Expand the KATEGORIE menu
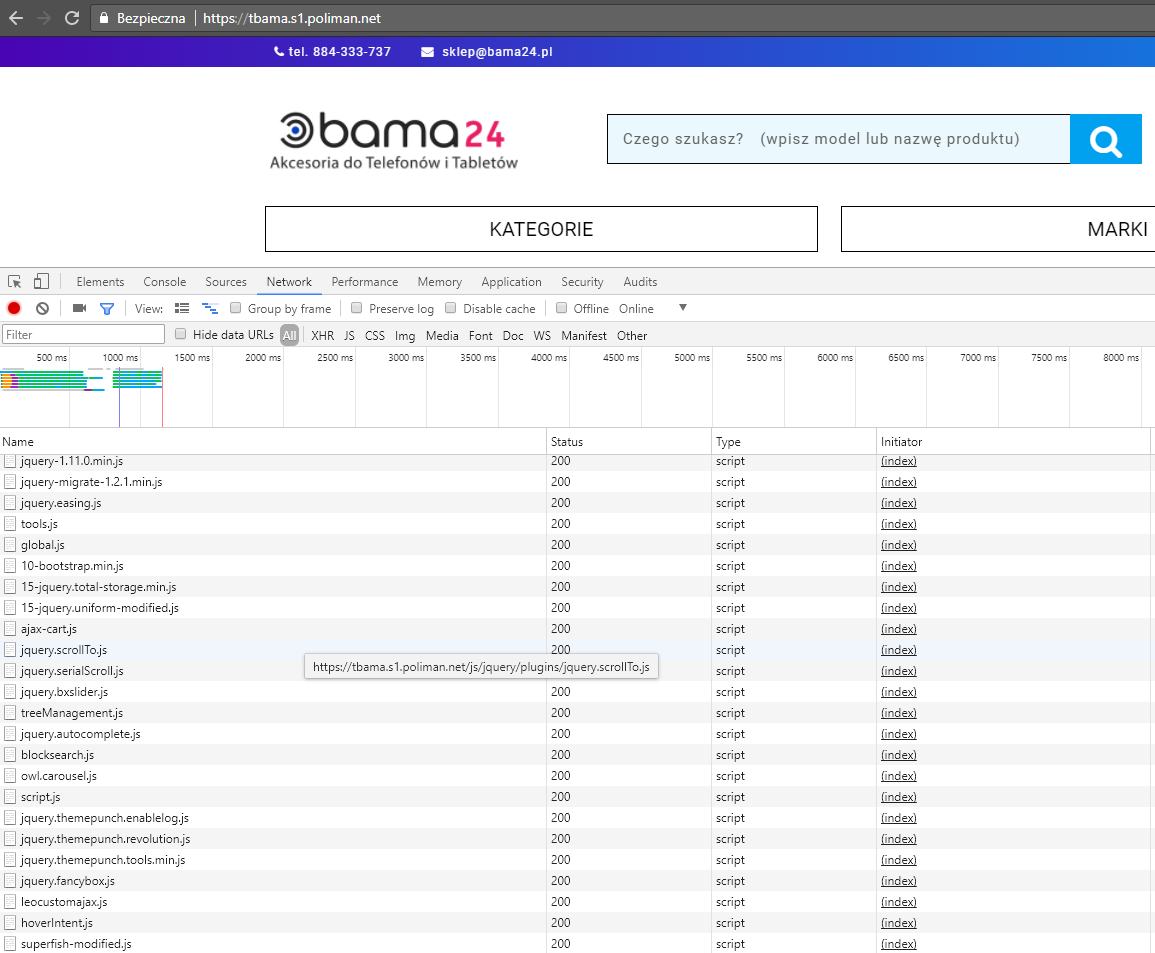This screenshot has width=1155, height=953. coord(541,229)
